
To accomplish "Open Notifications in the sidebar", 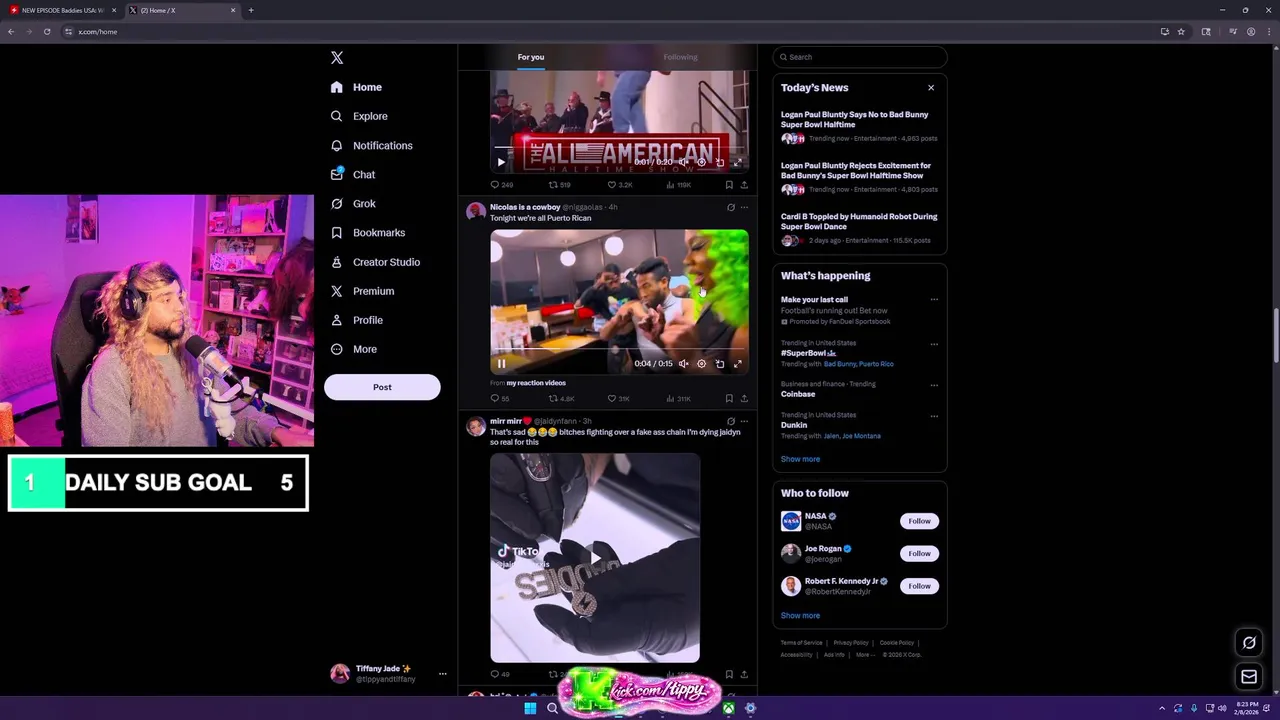I will (x=371, y=145).
